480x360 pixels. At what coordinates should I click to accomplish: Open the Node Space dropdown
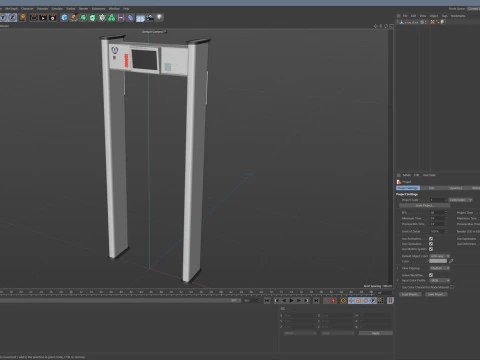(473, 9)
